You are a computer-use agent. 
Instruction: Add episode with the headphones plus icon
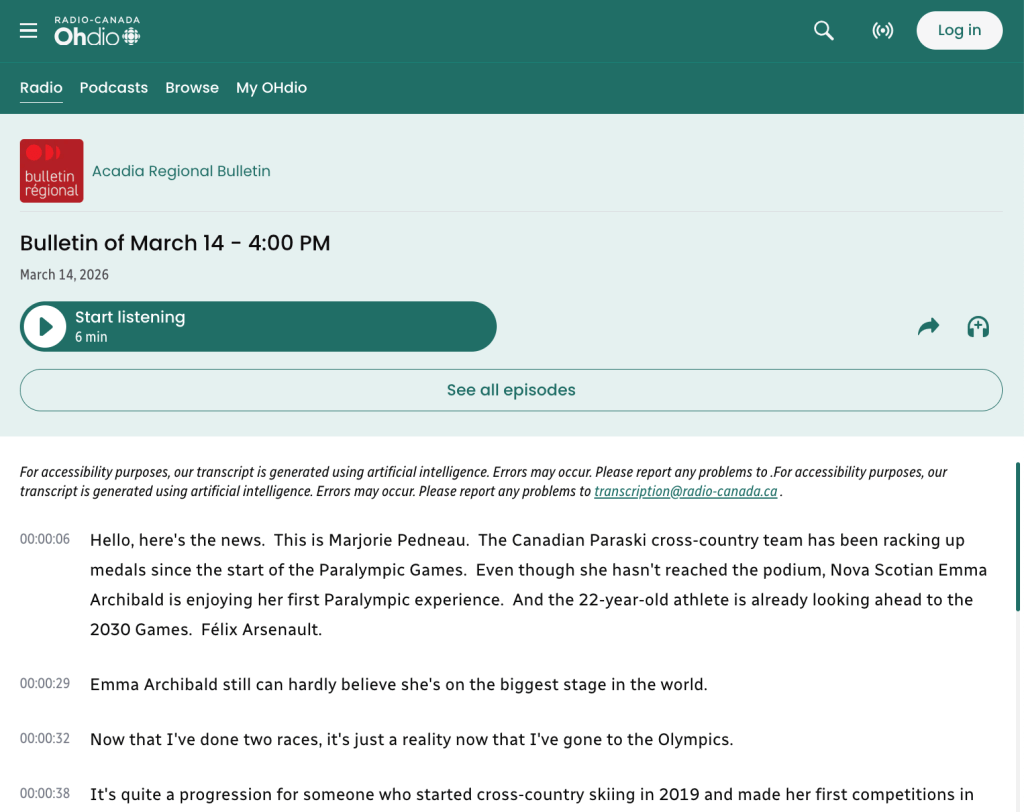(978, 327)
